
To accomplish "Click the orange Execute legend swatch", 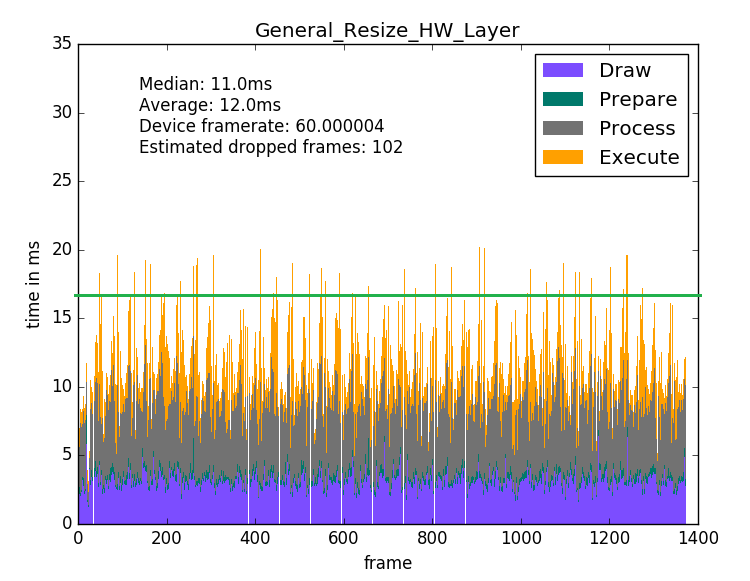I will click(562, 157).
